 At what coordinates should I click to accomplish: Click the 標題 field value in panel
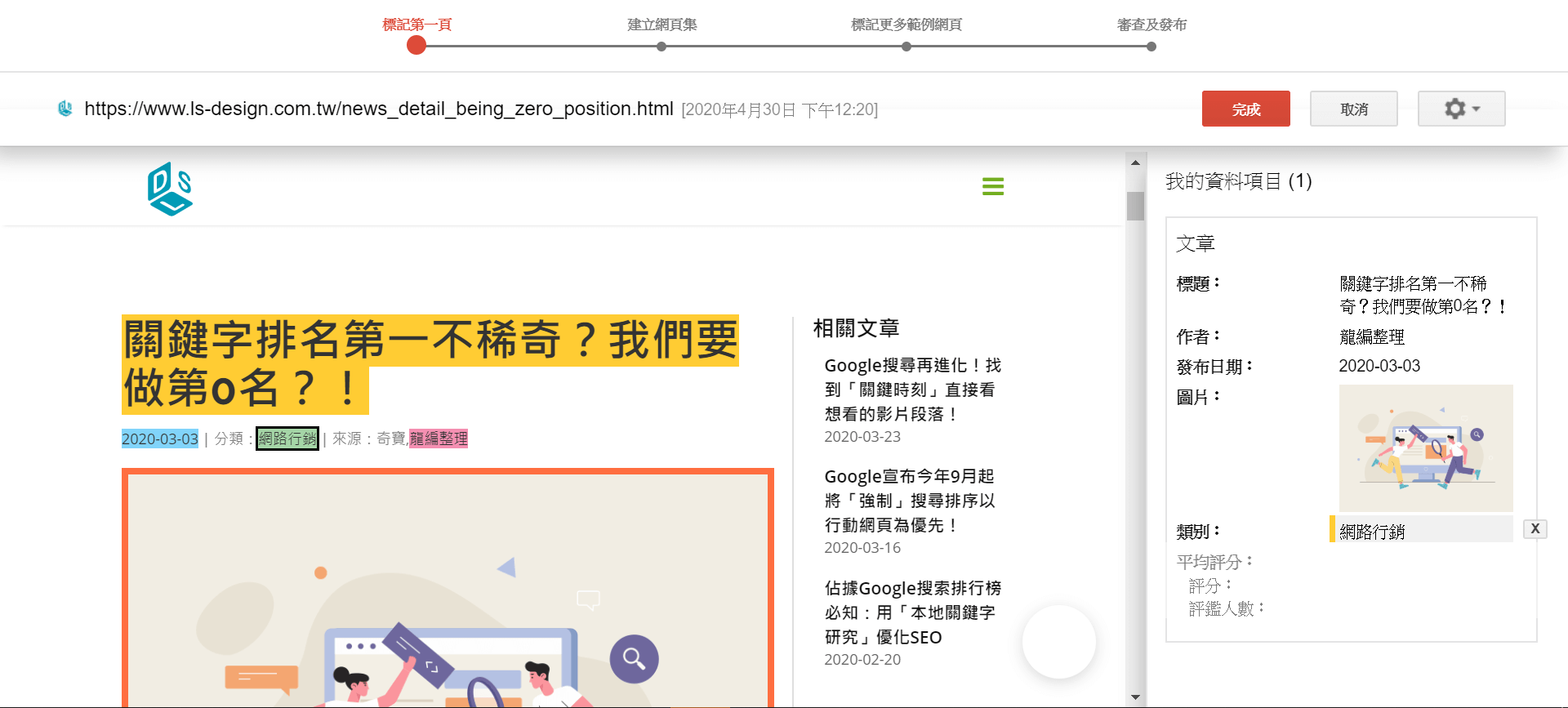click(1423, 295)
